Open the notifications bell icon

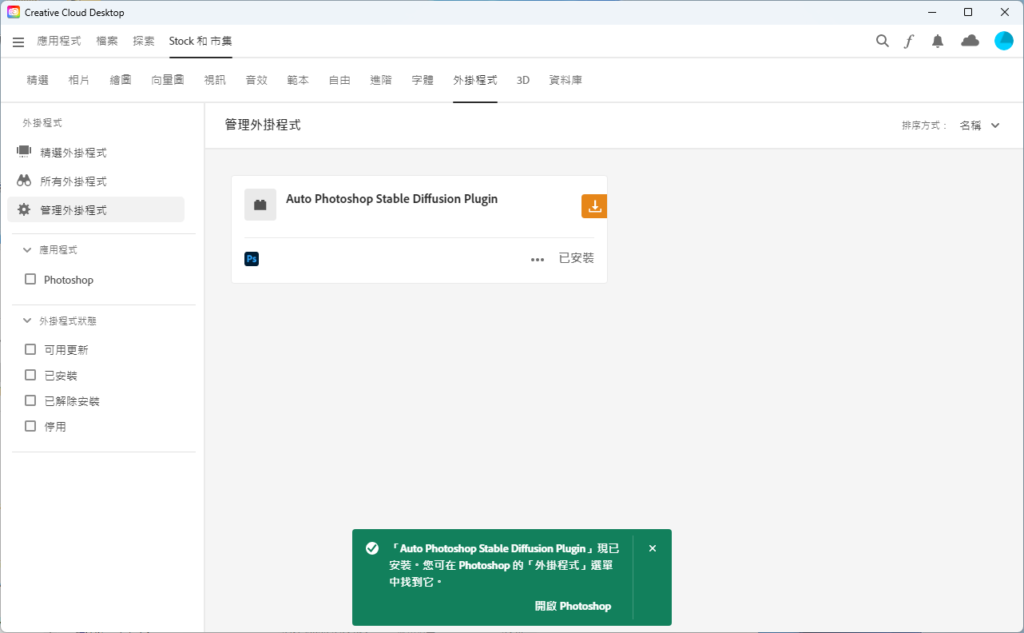[938, 41]
